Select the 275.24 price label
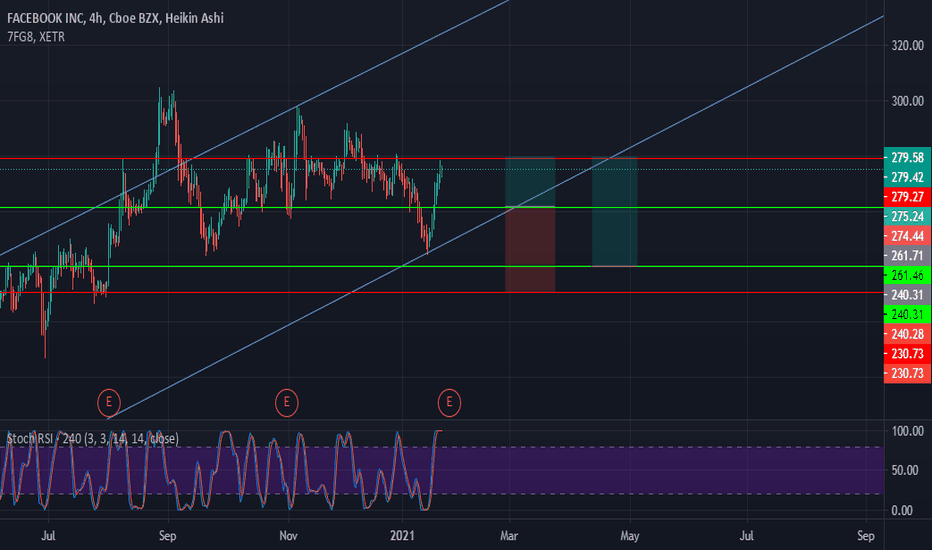Viewport: 932px width, 550px height. pyautogui.click(x=908, y=216)
